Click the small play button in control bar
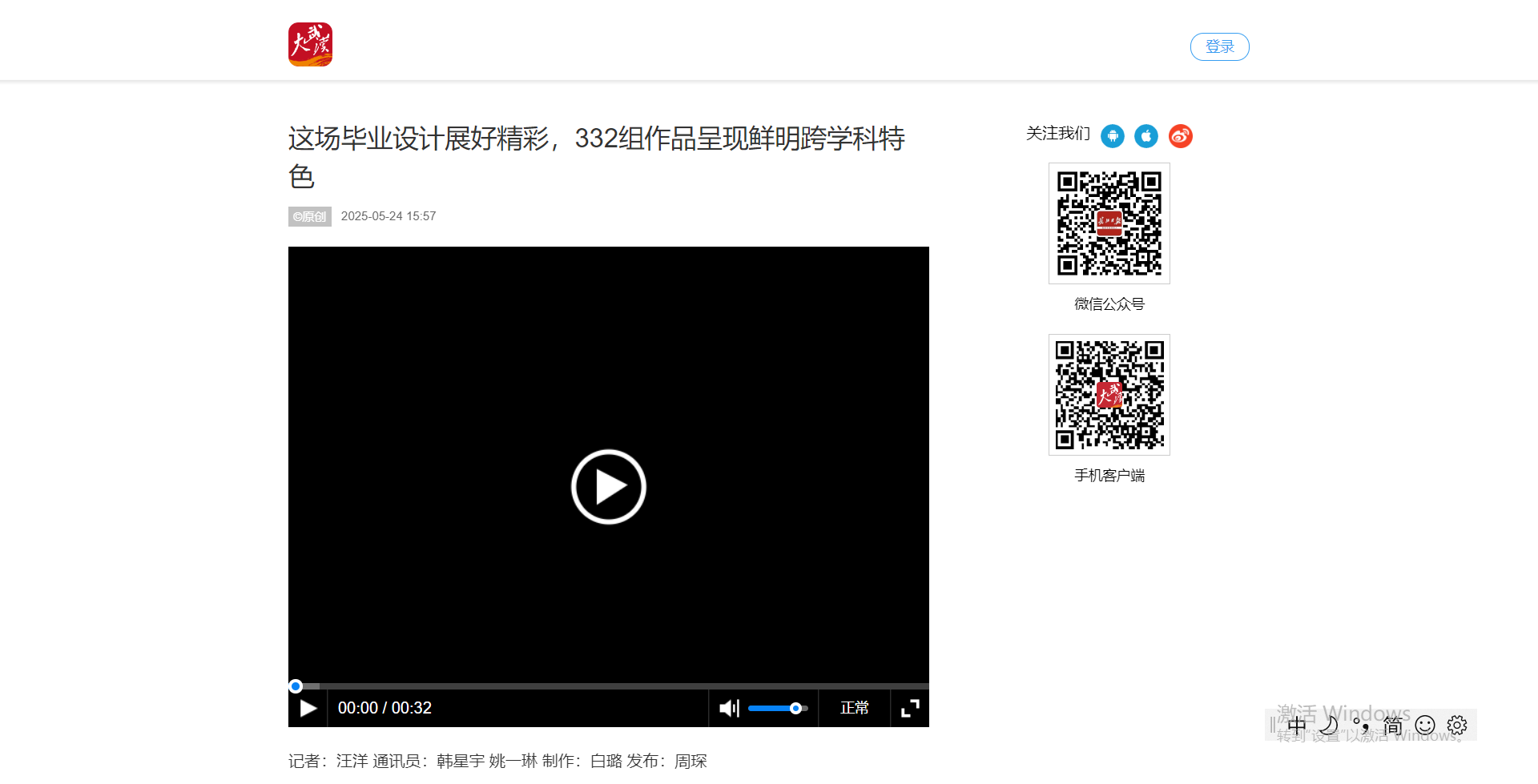This screenshot has height=784, width=1538. tap(308, 708)
